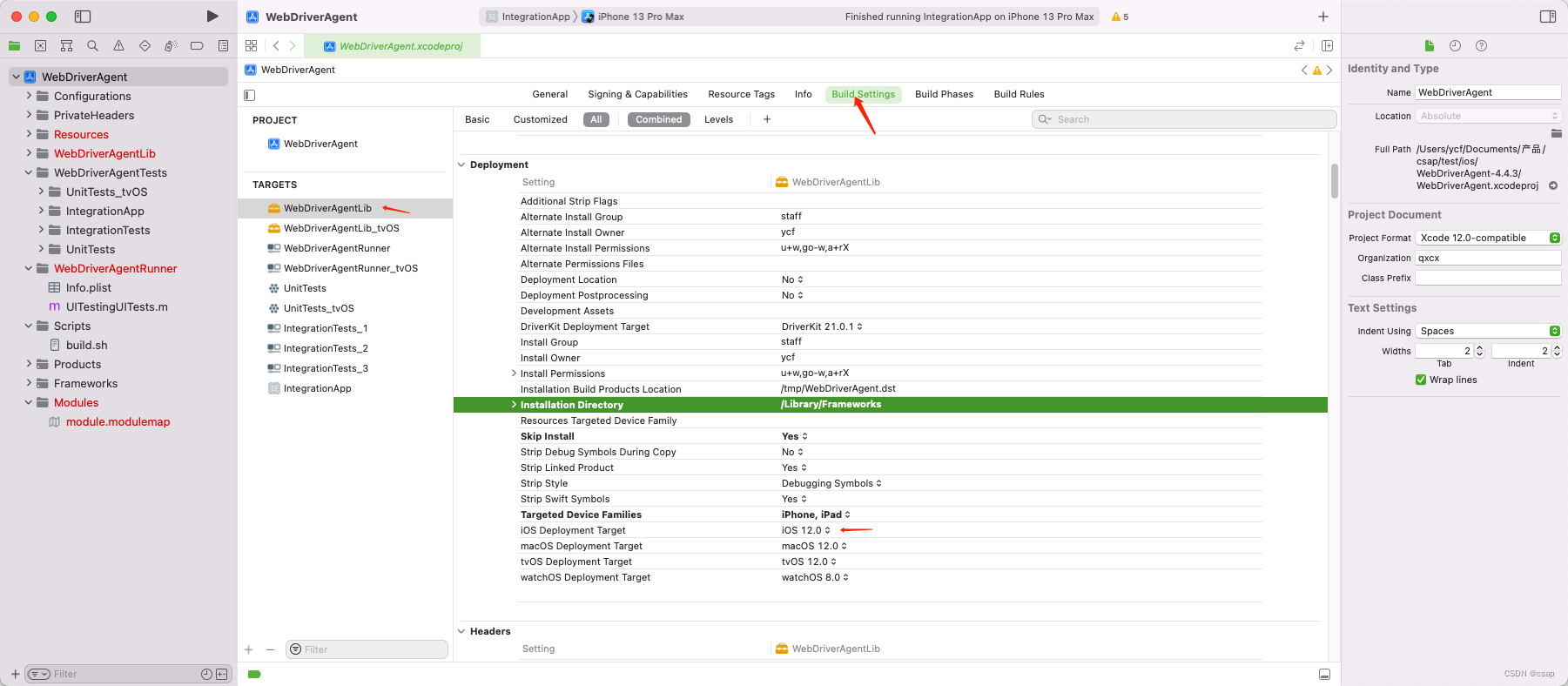Go back with the left chevron
The width and height of the screenshot is (1568, 686).
276,45
